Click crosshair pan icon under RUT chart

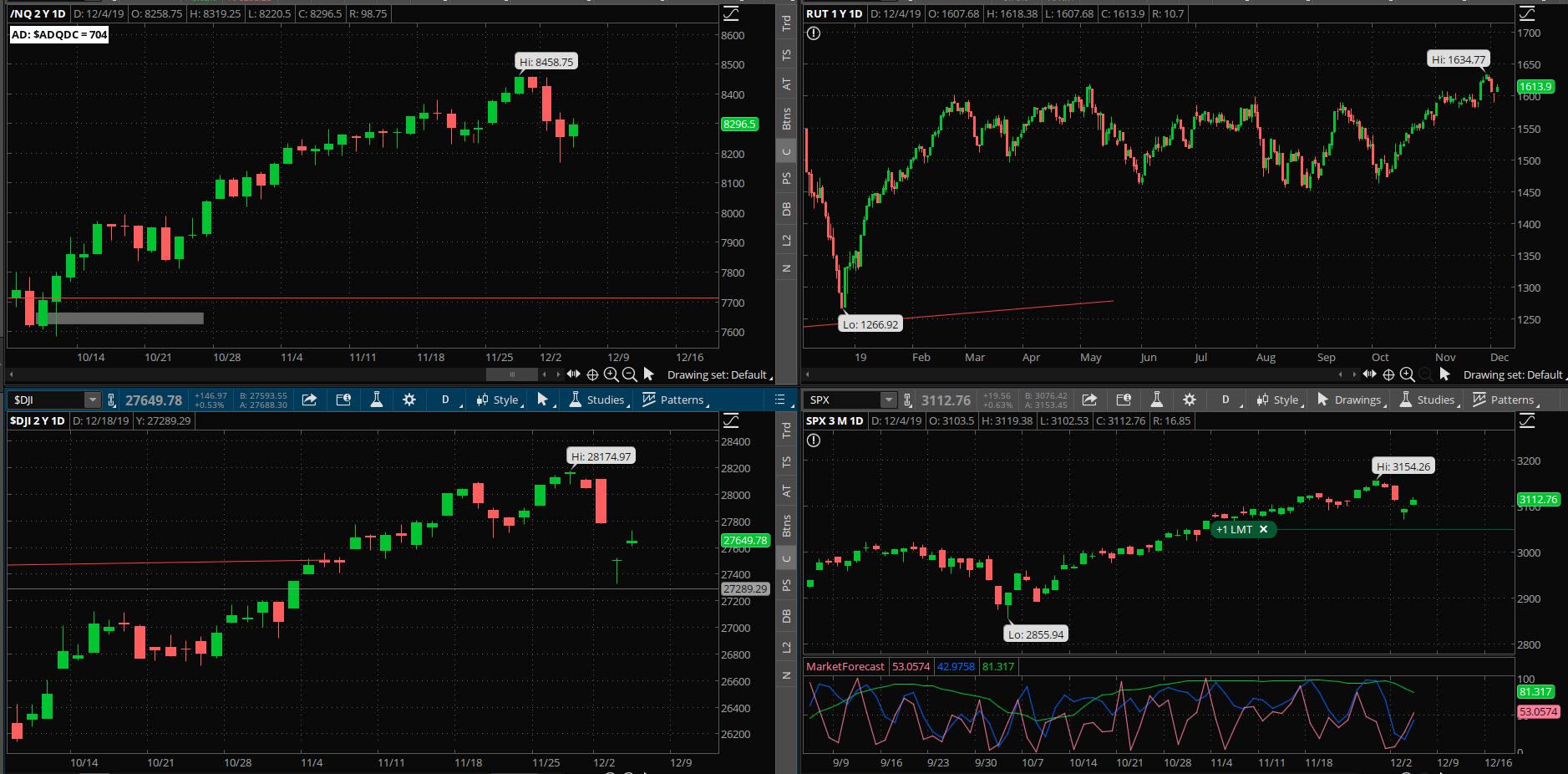[1388, 374]
